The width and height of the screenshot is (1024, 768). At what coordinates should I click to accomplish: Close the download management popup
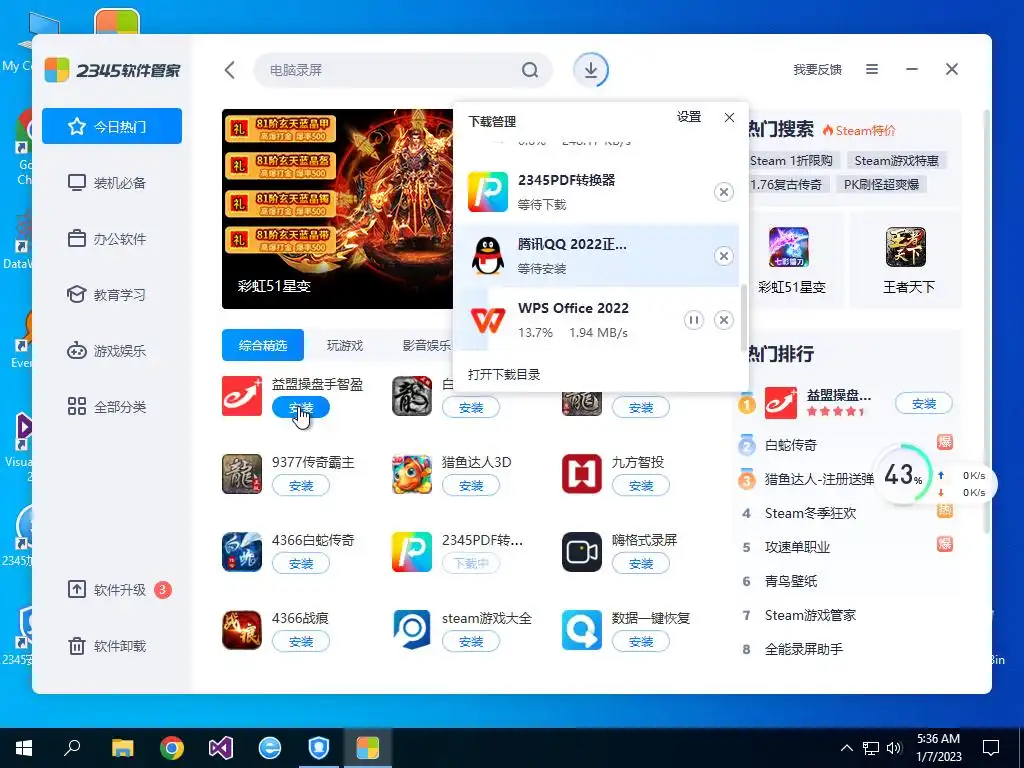tap(729, 118)
